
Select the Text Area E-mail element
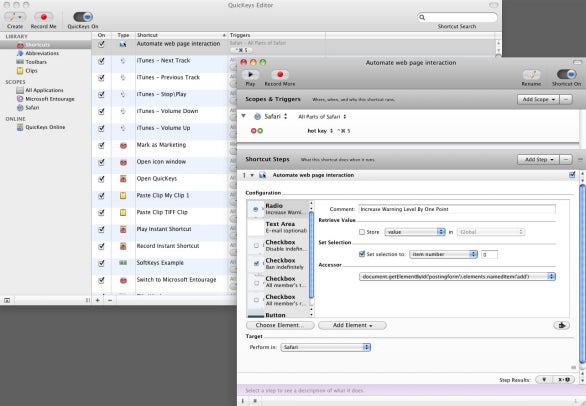click(278, 227)
